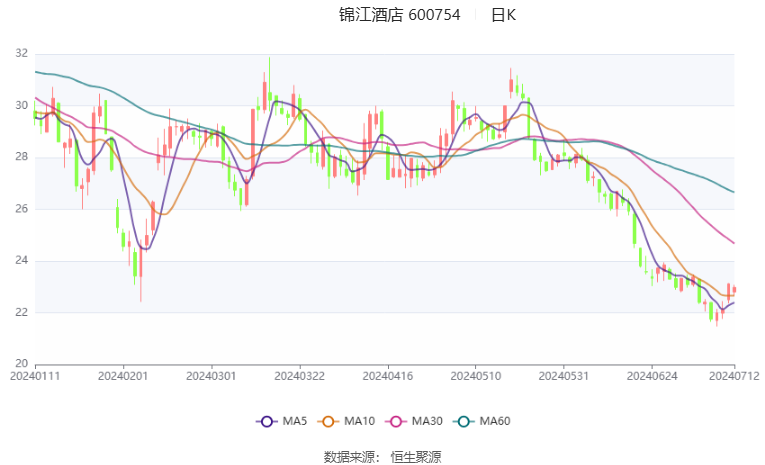Click the 20240416 date axis label
The height and width of the screenshot is (465, 765).
tap(388, 376)
